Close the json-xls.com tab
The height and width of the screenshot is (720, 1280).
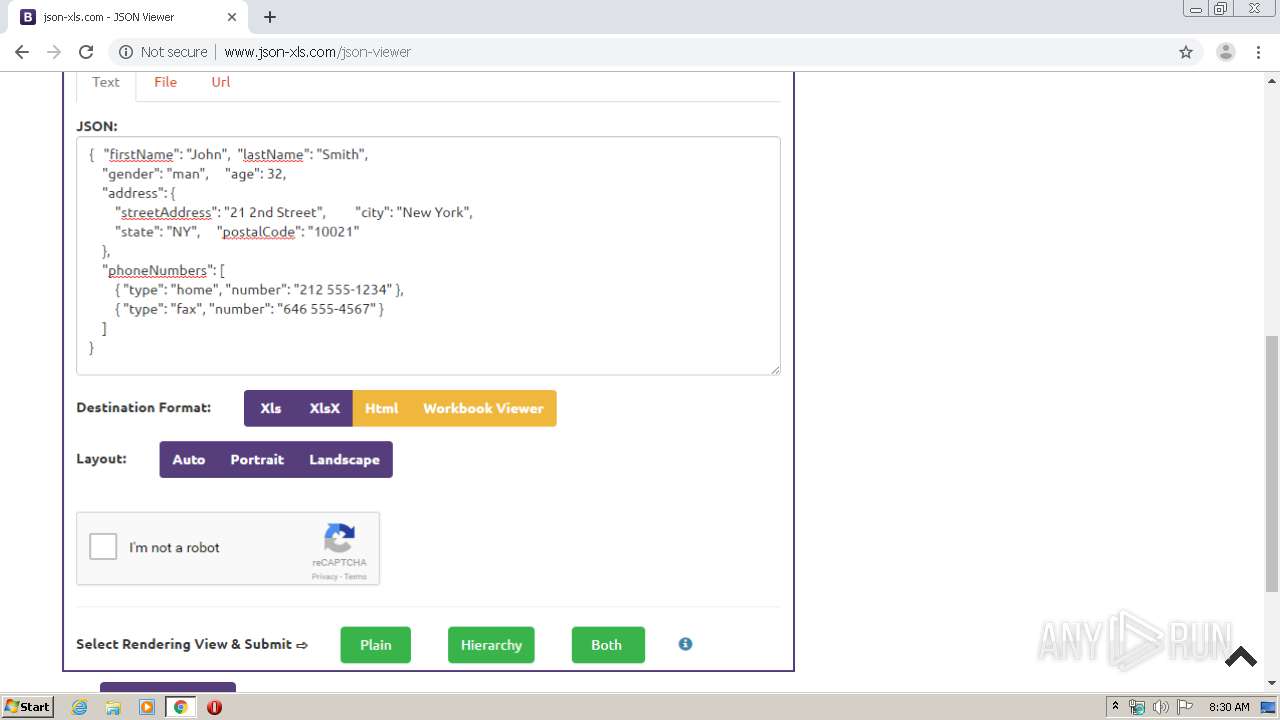[x=232, y=17]
